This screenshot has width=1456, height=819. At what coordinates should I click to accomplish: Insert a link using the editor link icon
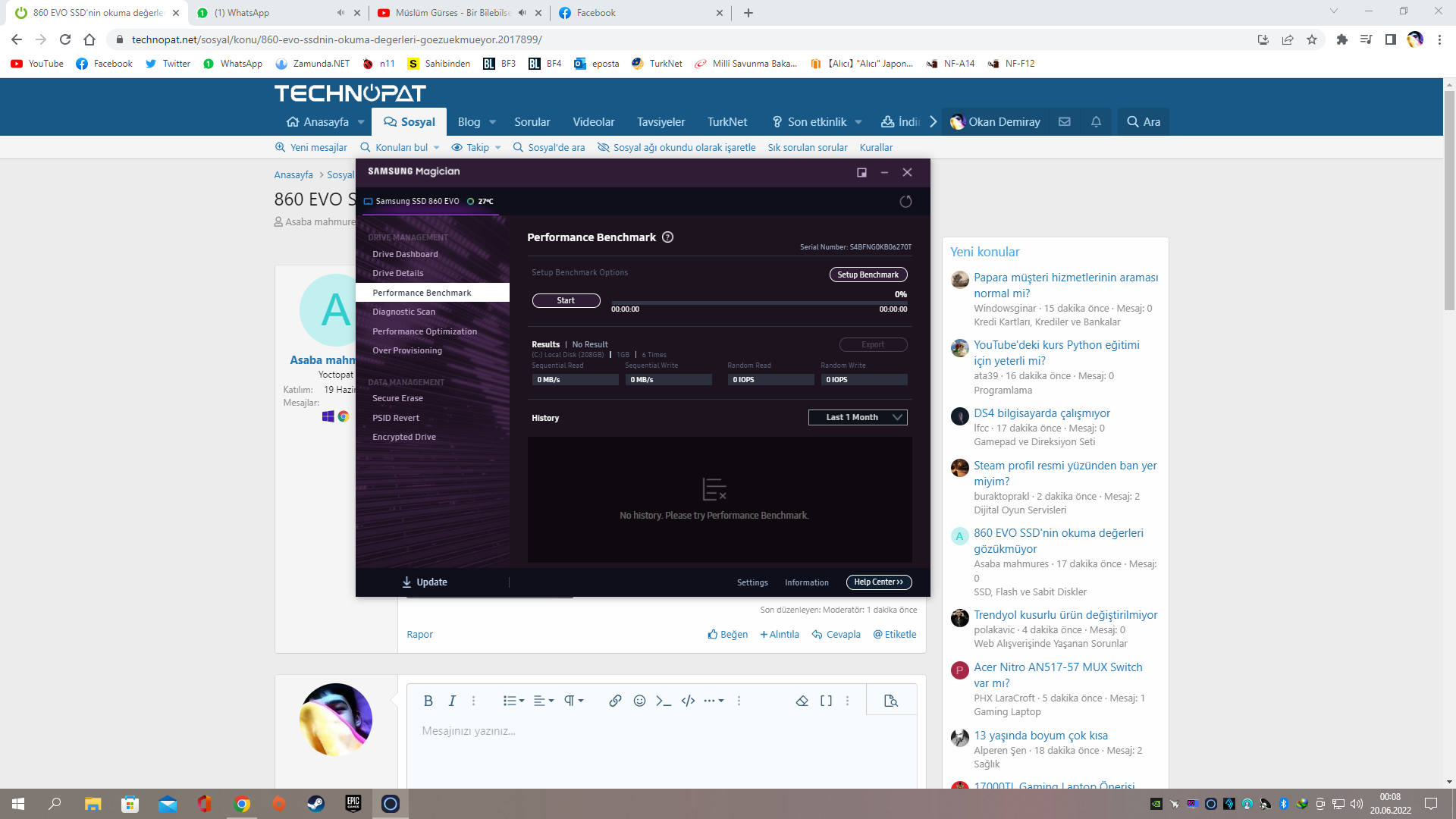615,701
